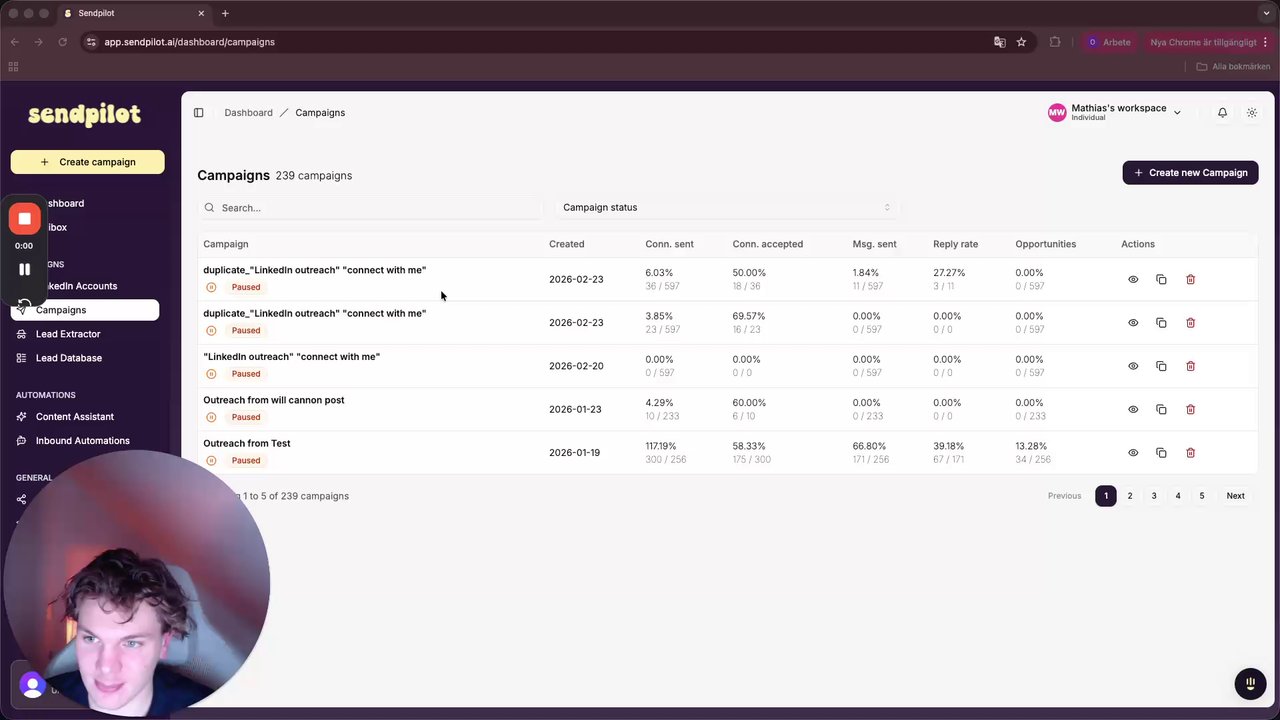Click the eye icon for first campaign

[1133, 279]
